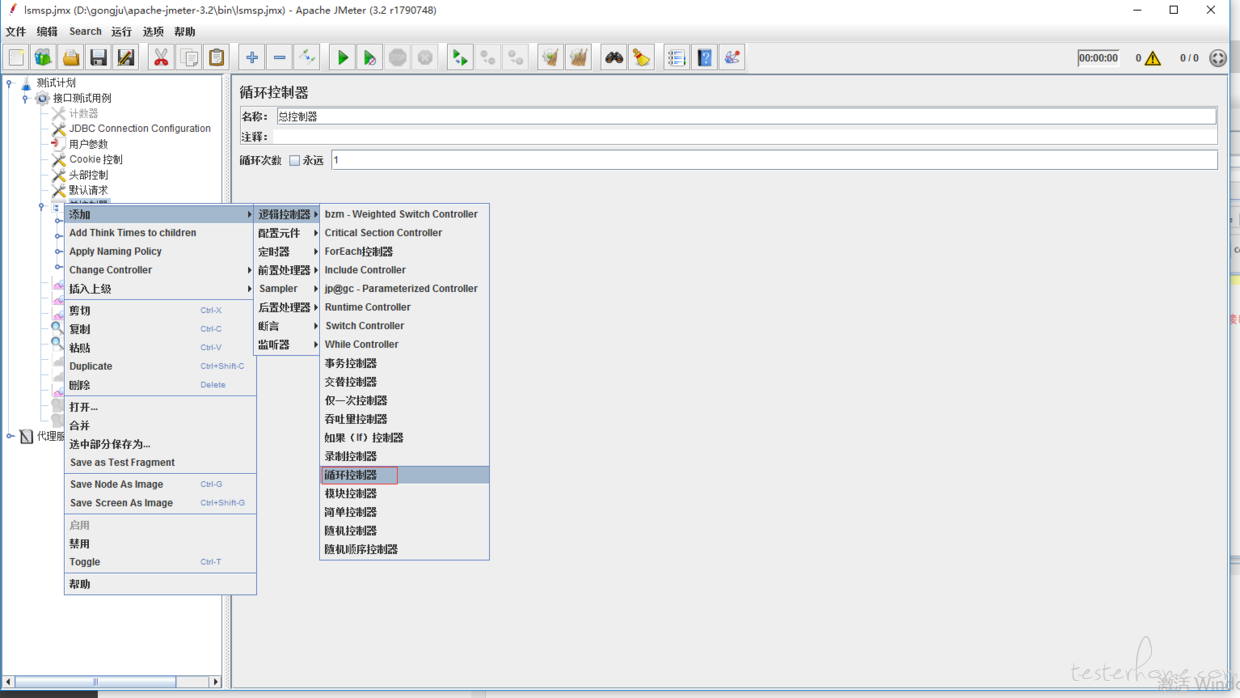Select the Cookie 控制 tree item
The height and width of the screenshot is (698, 1240).
click(x=96, y=160)
